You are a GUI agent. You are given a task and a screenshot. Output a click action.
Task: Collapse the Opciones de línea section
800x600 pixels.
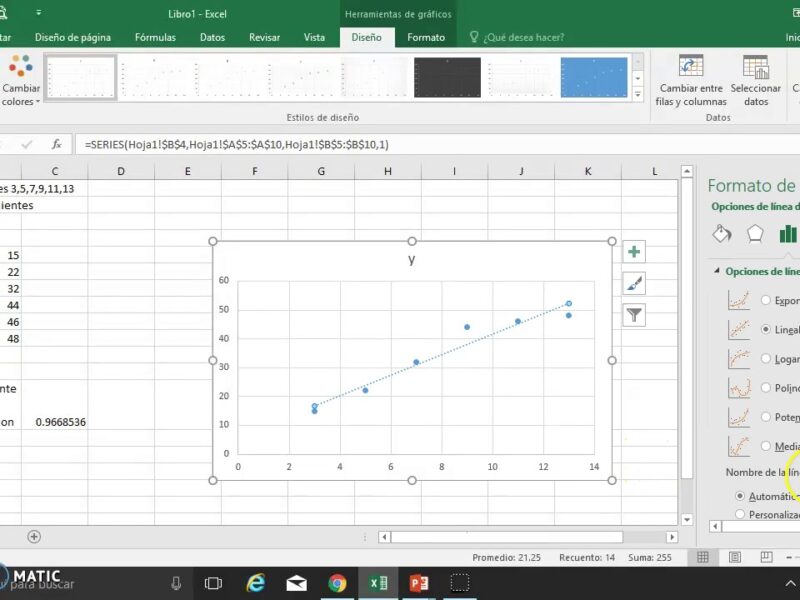point(716,271)
